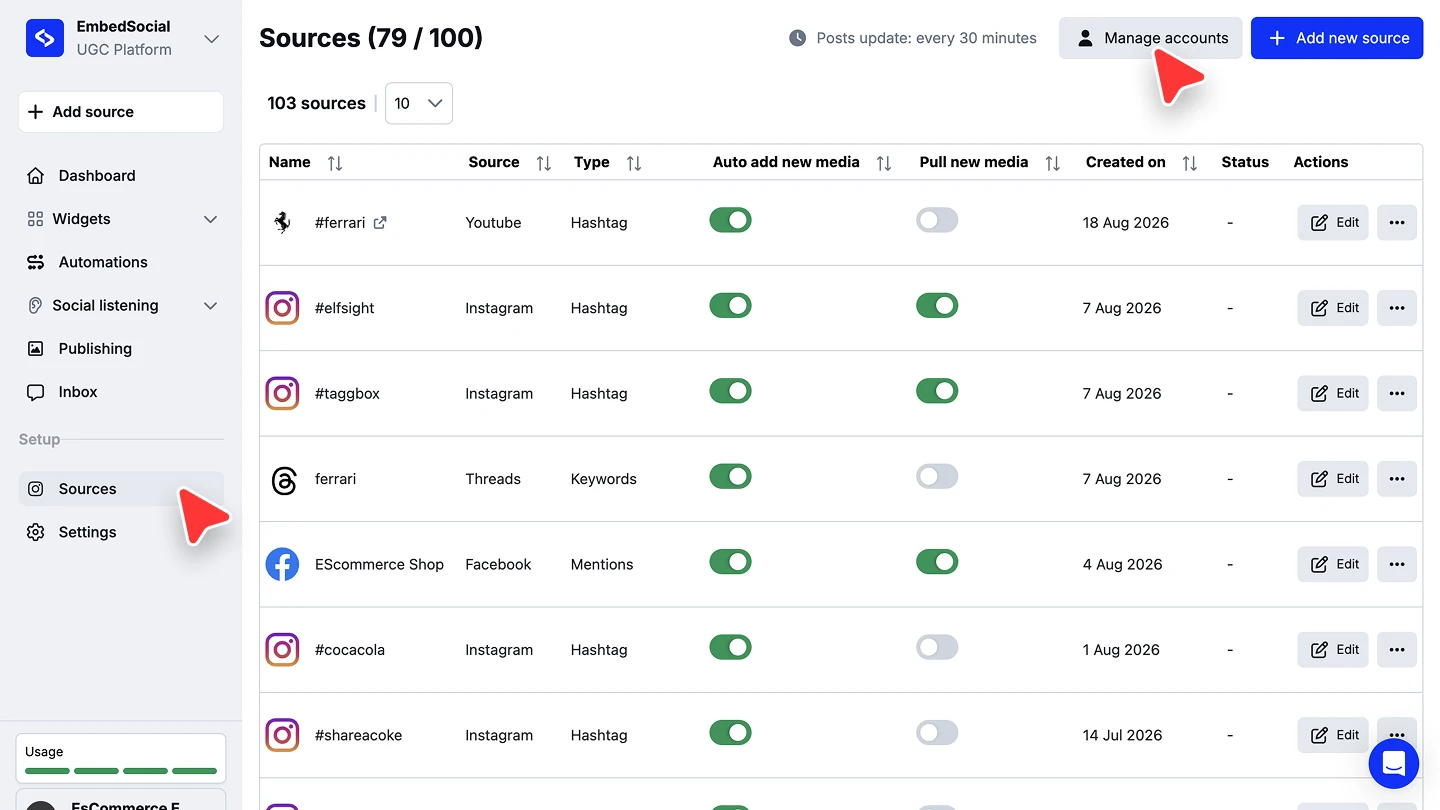Viewport: 1440px width, 810px height.
Task: Click the Social listening ear icon
Action: 36,305
